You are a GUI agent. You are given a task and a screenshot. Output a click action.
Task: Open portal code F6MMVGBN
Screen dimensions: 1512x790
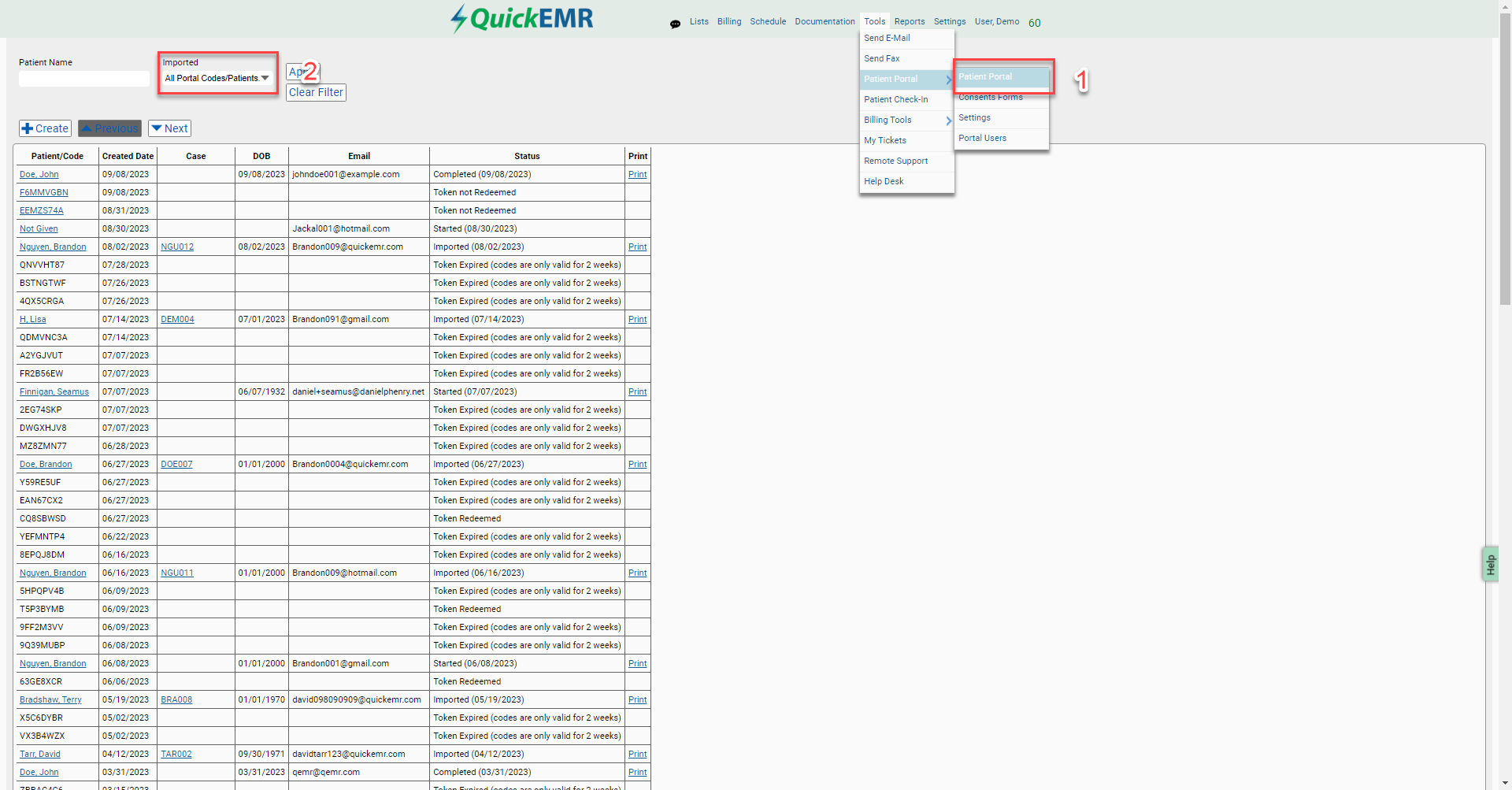44,192
